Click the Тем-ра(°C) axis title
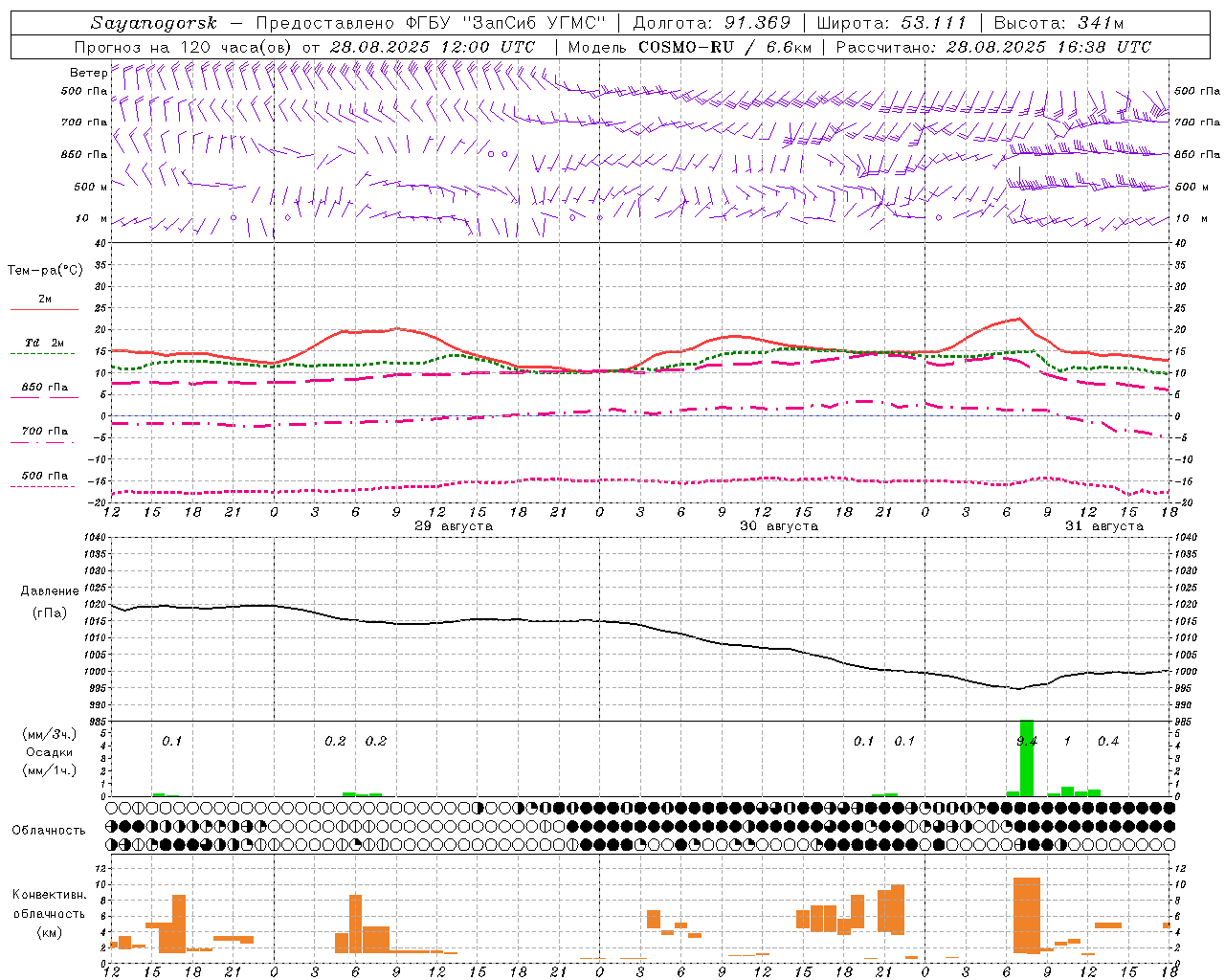This screenshot has width=1225, height=980. point(45,271)
